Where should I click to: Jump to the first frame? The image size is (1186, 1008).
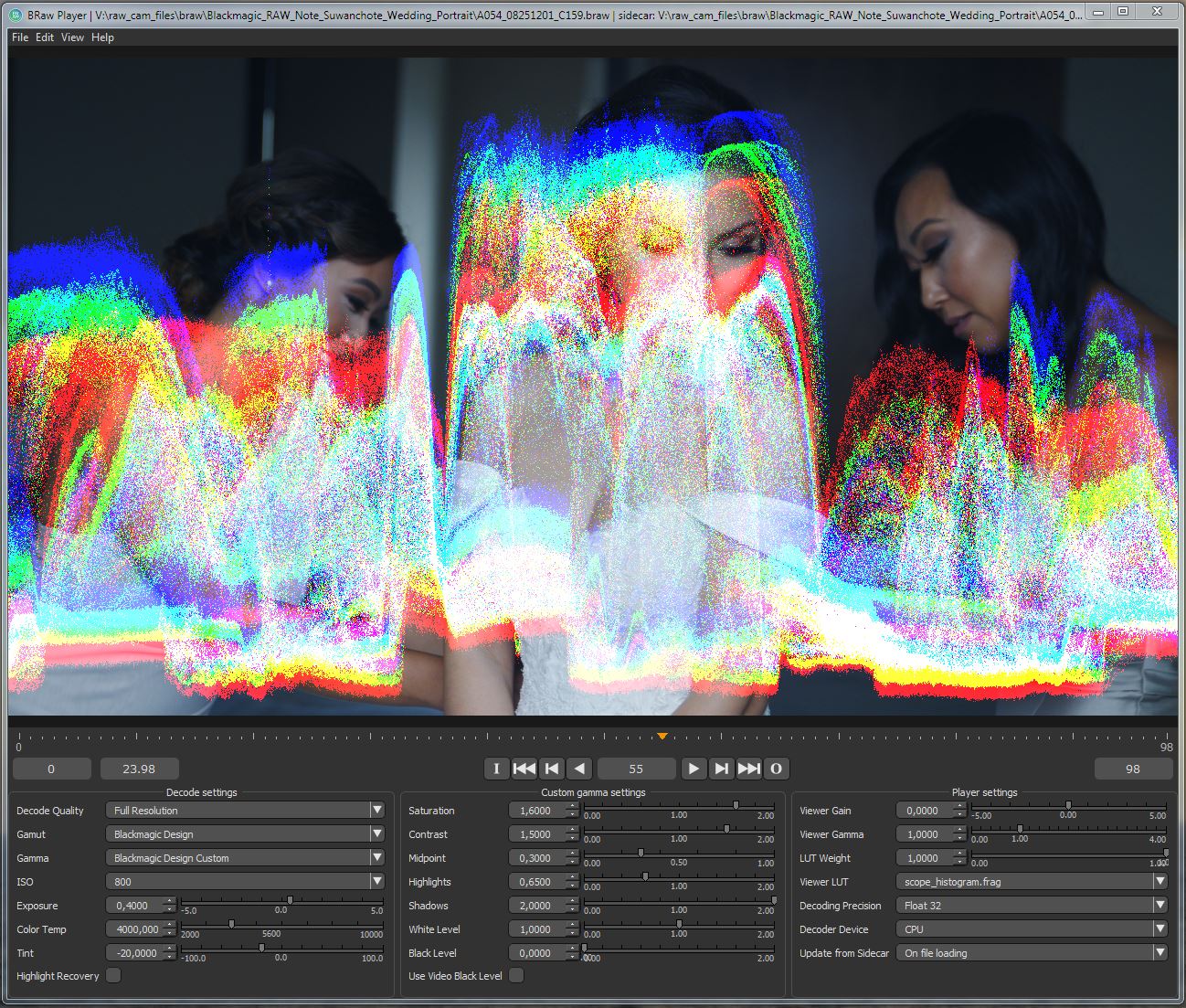524,769
